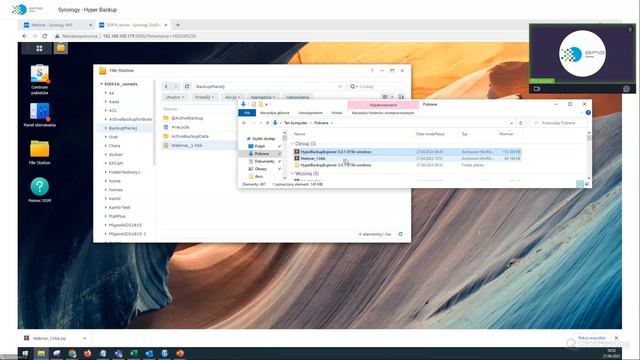Open Windows Start menu

25,353
